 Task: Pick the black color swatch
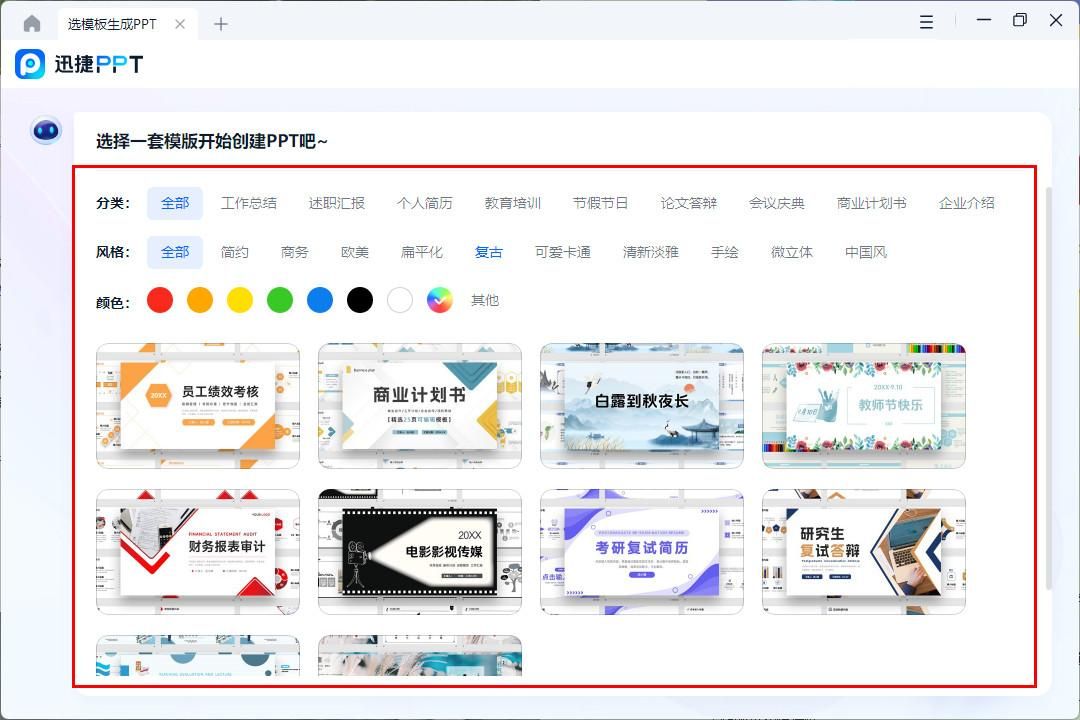tap(360, 300)
